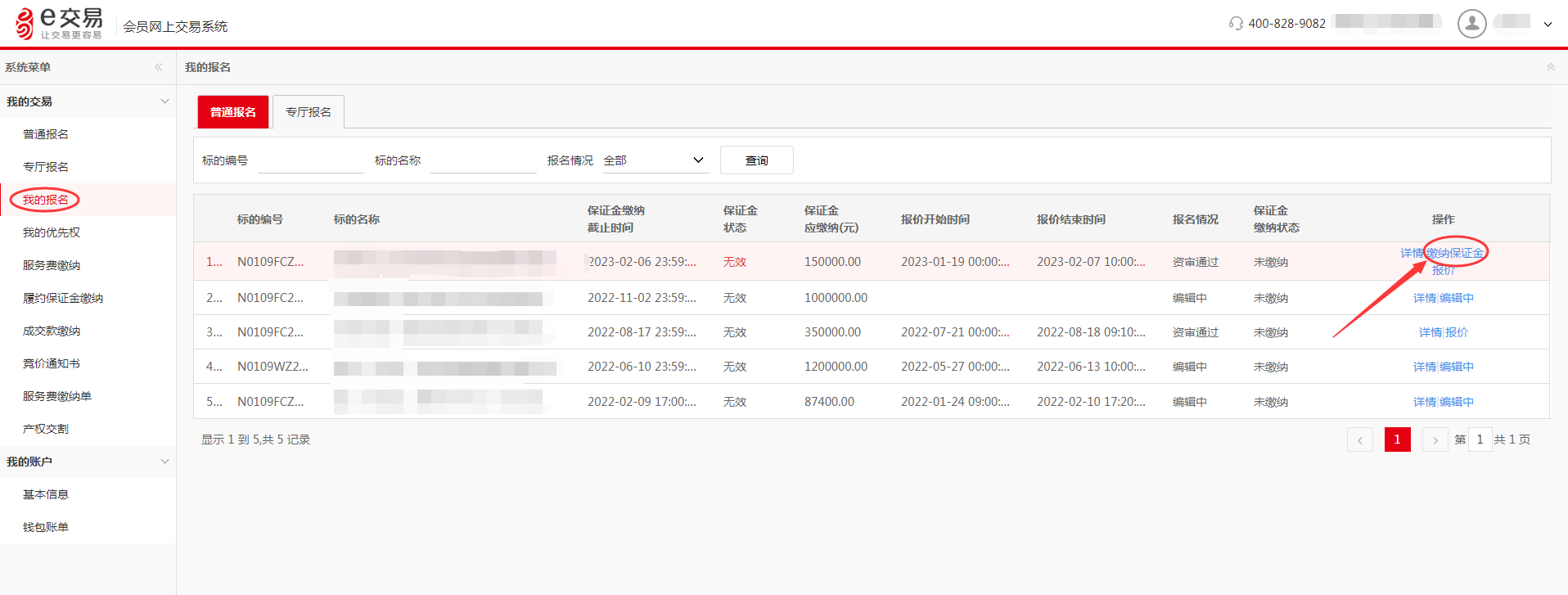Collapse the 我的账户 menu group
1568x595 pixels.
click(x=164, y=462)
